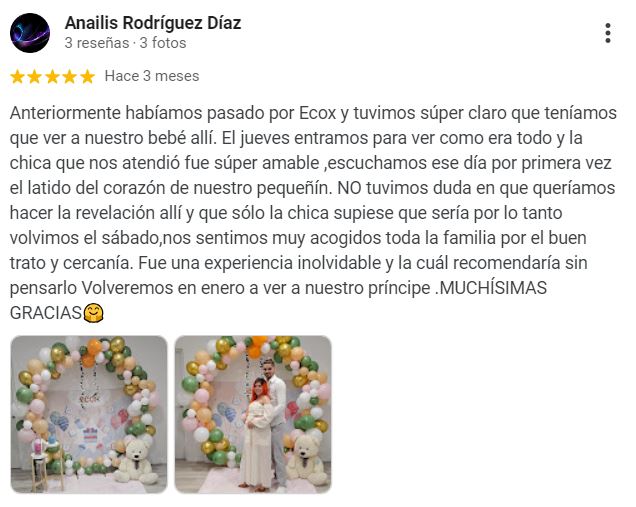
Task: Open the photo showing the couple
Action: click(253, 414)
